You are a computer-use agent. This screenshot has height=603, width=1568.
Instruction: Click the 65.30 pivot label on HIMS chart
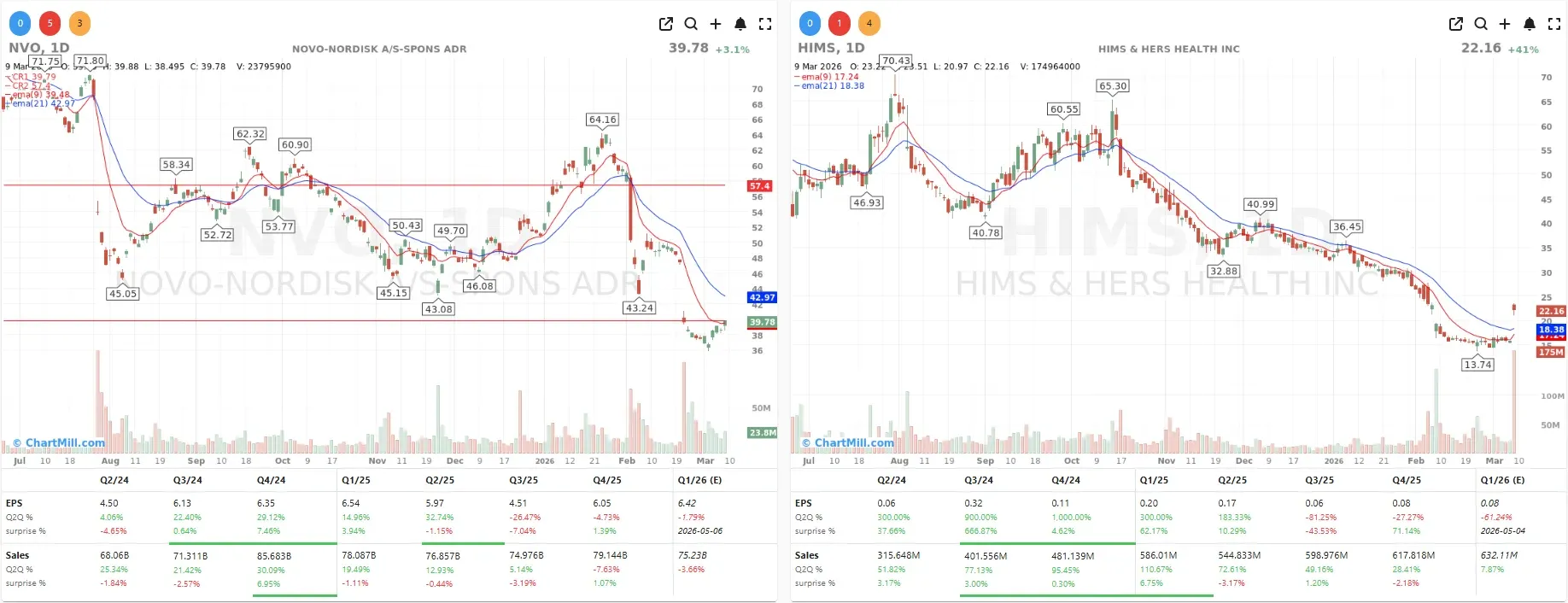[x=1113, y=86]
